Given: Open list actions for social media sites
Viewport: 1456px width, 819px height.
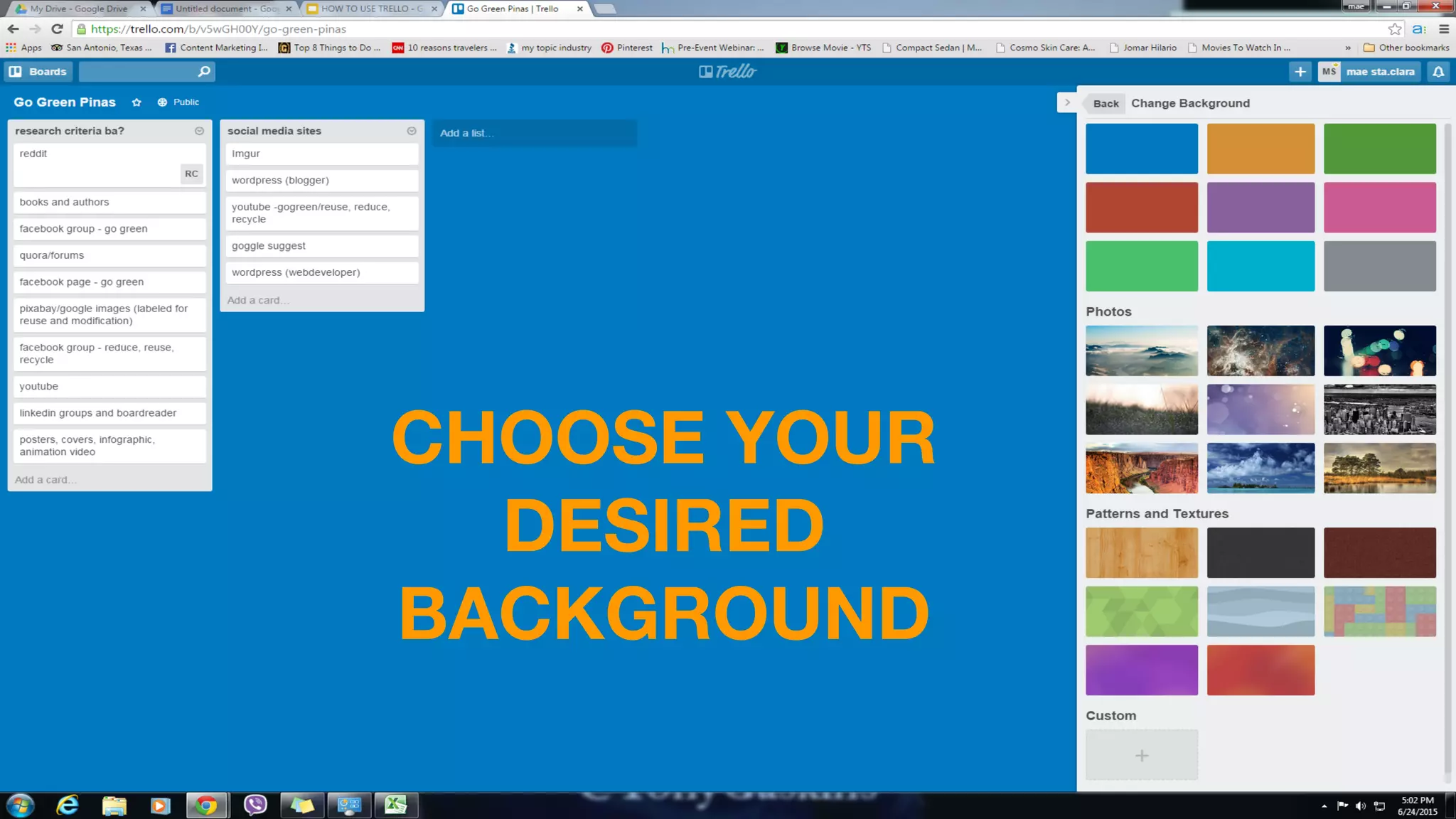Looking at the screenshot, I should 412,131.
